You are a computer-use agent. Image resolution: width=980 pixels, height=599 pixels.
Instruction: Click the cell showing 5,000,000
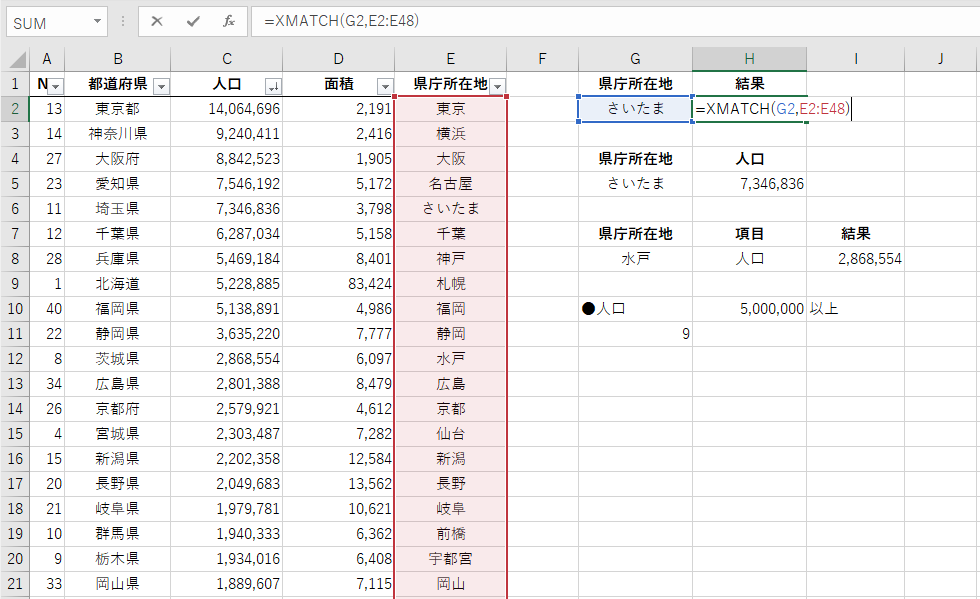coord(747,308)
